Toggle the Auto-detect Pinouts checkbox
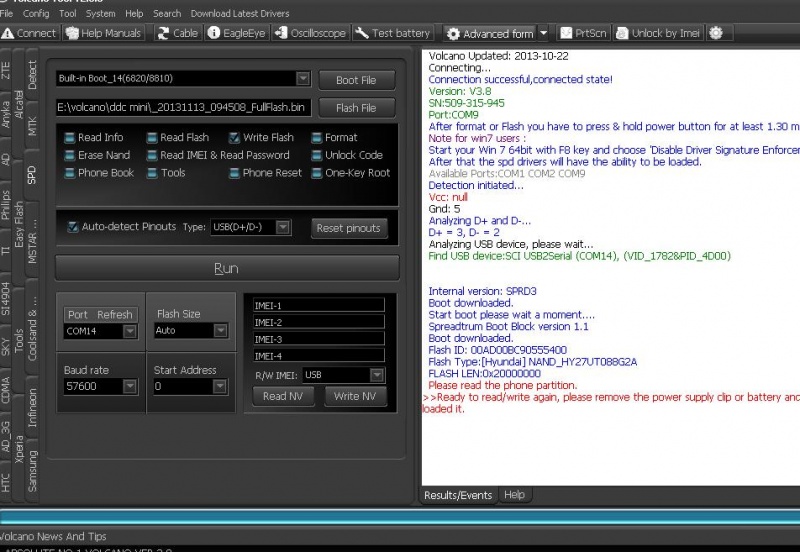The width and height of the screenshot is (800, 552). [72, 227]
